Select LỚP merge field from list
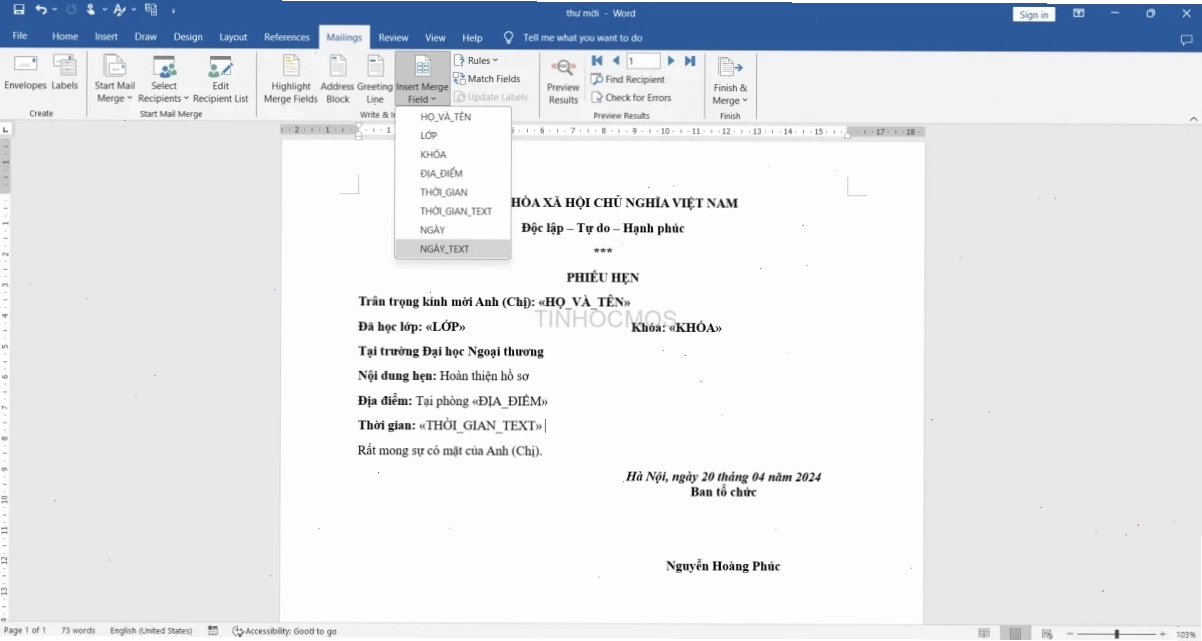Image resolution: width=1202 pixels, height=641 pixels. click(x=453, y=135)
